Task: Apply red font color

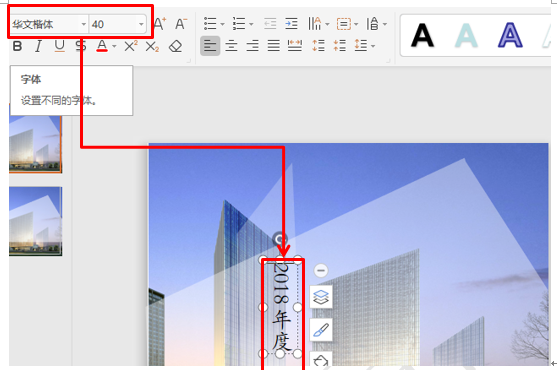Action: point(102,46)
